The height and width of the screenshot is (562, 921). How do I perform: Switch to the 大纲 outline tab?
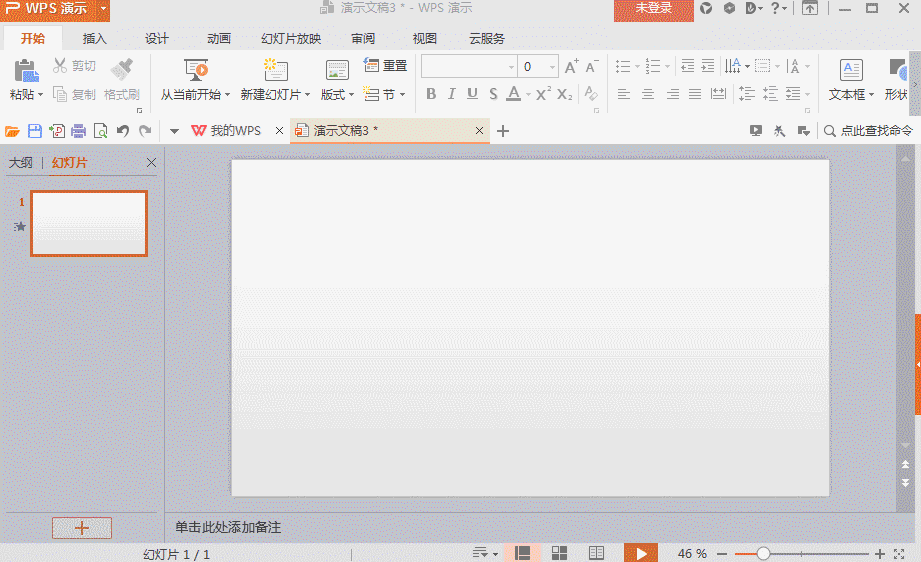tap(21, 163)
